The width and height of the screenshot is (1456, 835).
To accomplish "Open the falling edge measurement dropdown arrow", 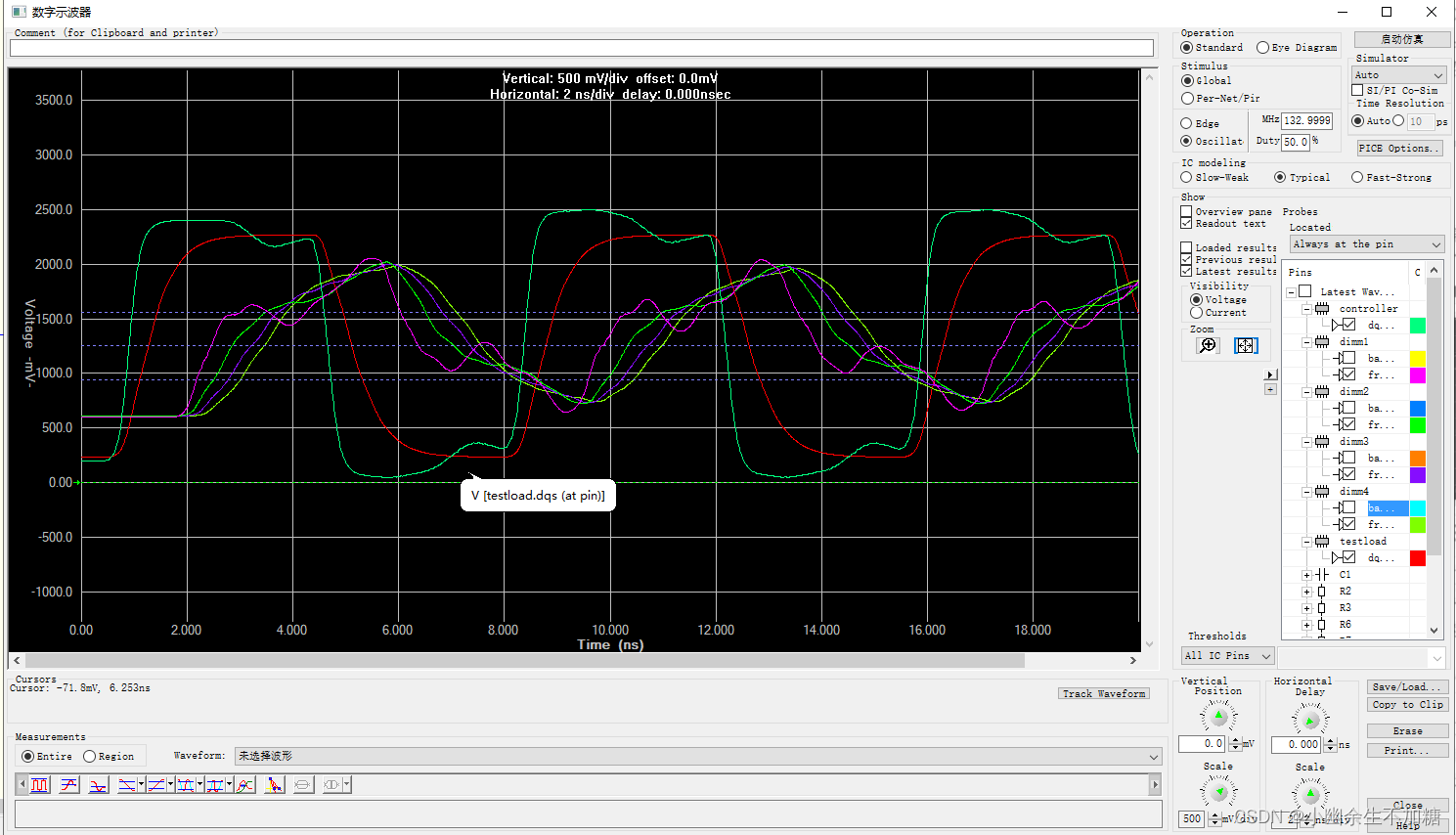I will (x=141, y=784).
